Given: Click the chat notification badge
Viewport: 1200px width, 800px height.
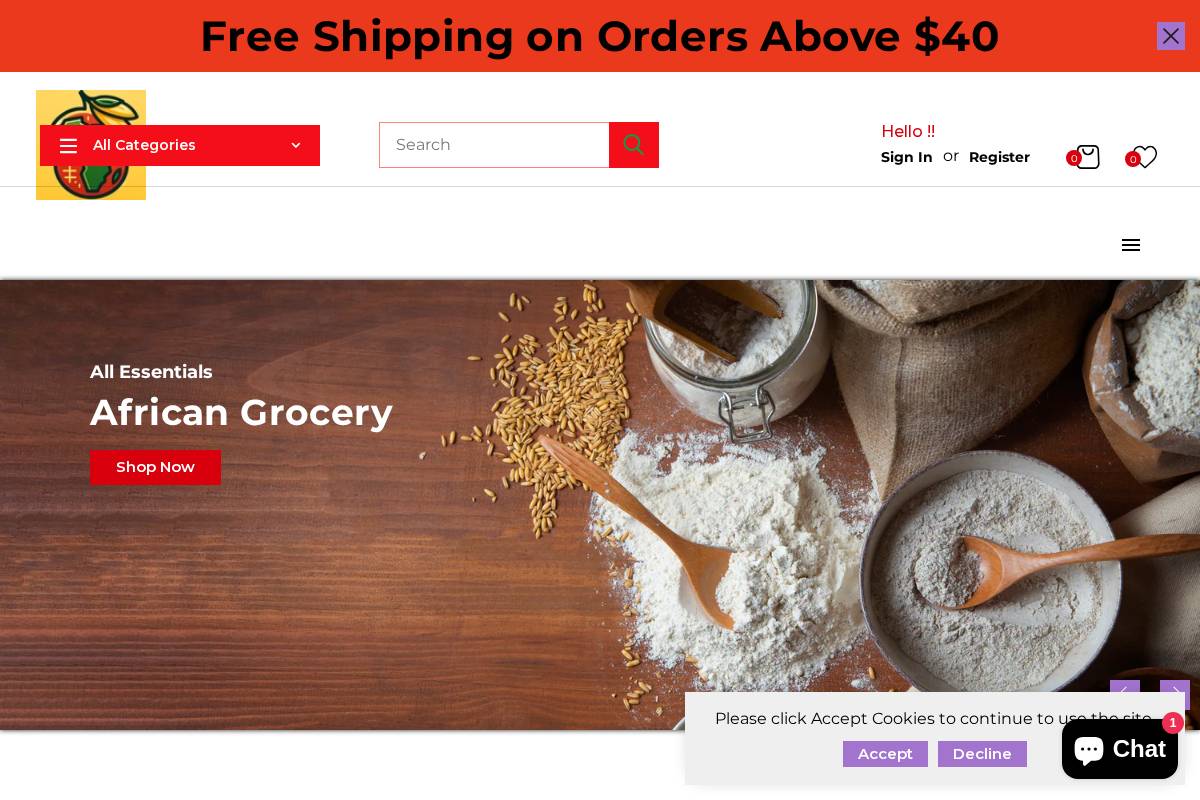Looking at the screenshot, I should click(1173, 723).
